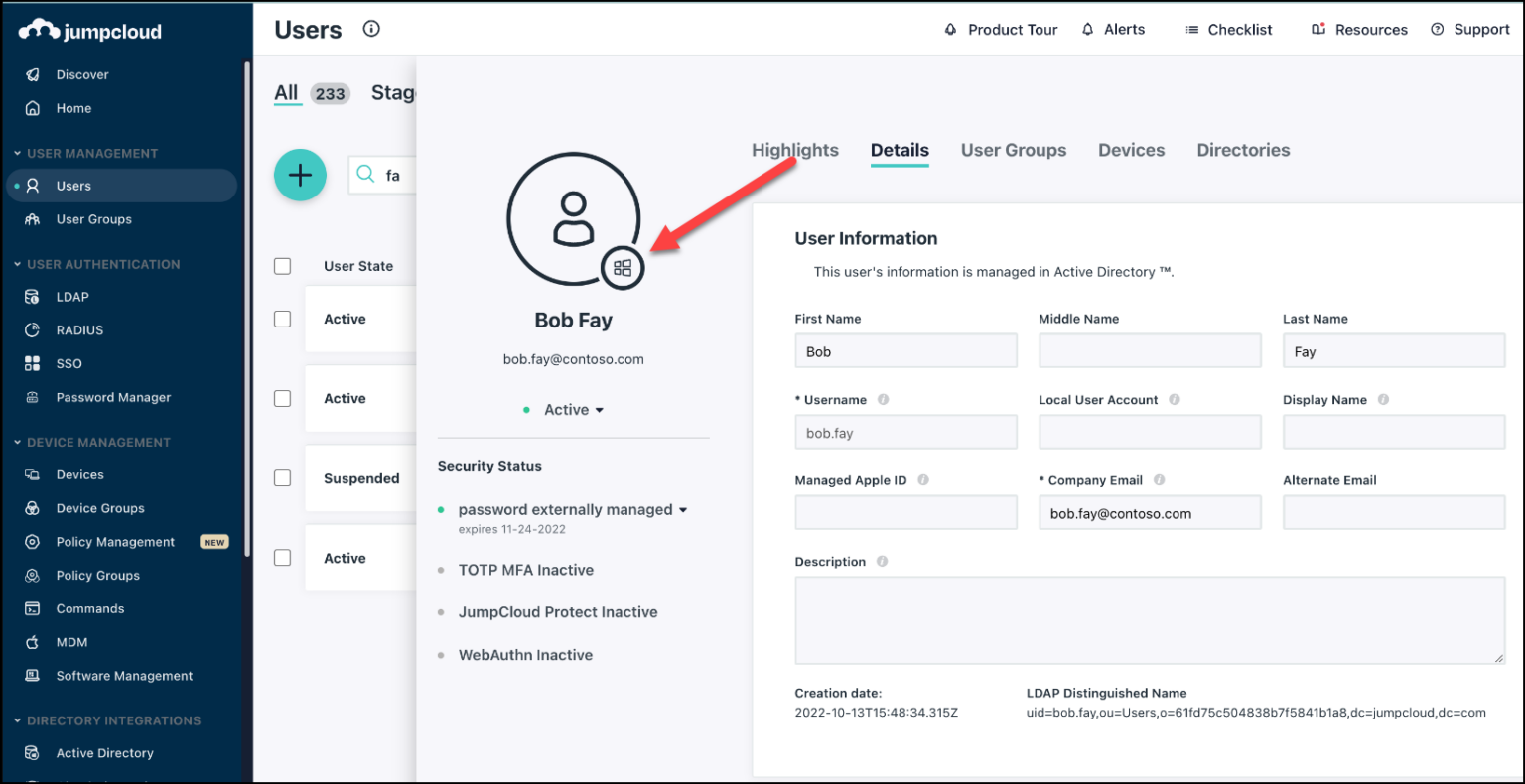Switch to the Highlights tab
Image resolution: width=1525 pixels, height=784 pixels.
pos(794,150)
